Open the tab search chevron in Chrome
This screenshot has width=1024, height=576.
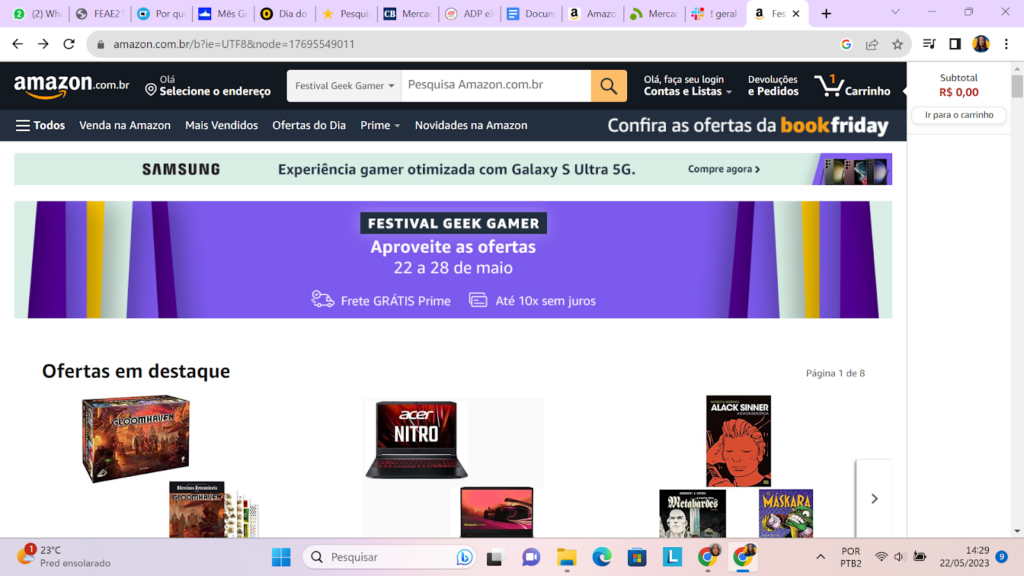[895, 12]
